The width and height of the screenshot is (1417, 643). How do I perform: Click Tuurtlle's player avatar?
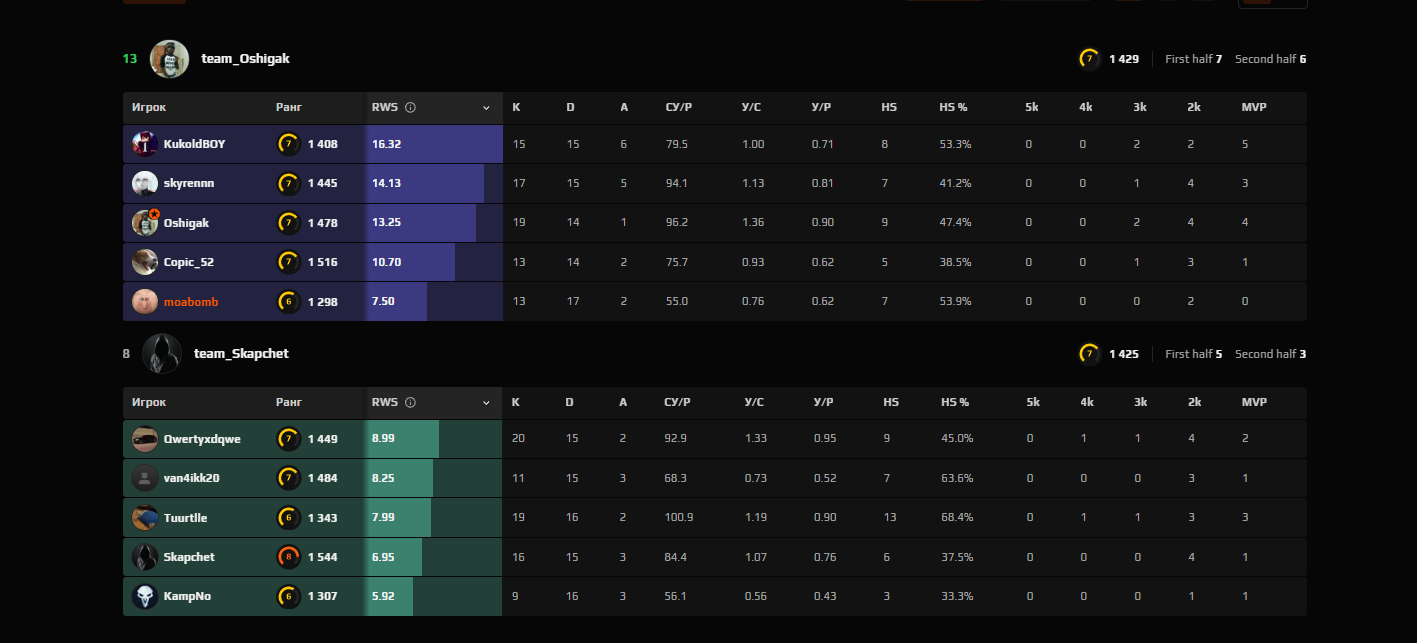point(145,518)
